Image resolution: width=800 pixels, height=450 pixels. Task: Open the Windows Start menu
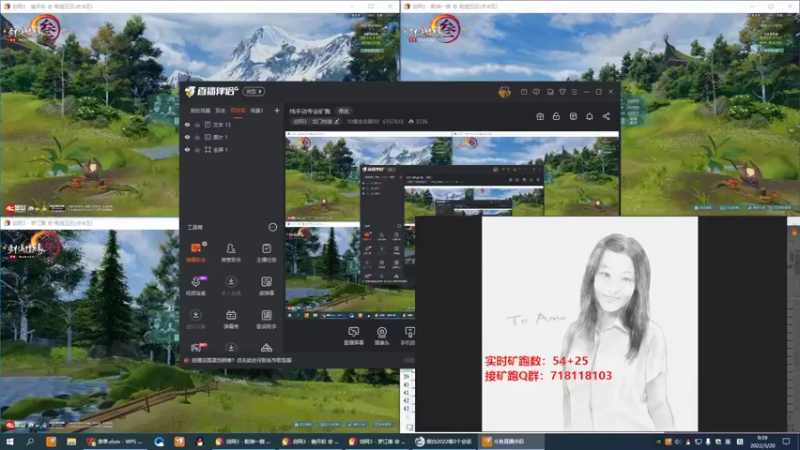coord(9,441)
